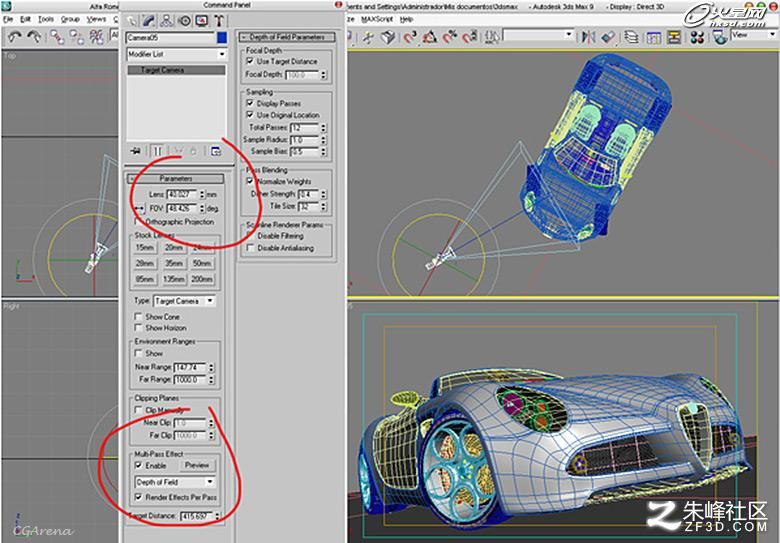Select the 85mm stock lens

(x=145, y=279)
